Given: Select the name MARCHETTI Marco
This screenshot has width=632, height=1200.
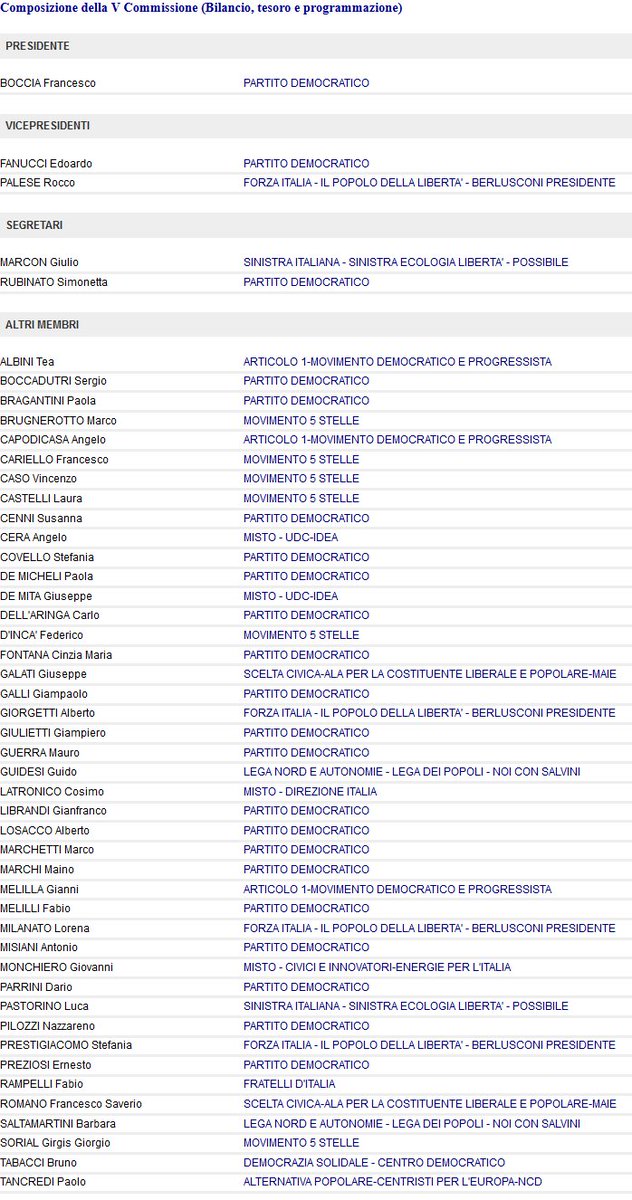Looking at the screenshot, I should (x=47, y=850).
